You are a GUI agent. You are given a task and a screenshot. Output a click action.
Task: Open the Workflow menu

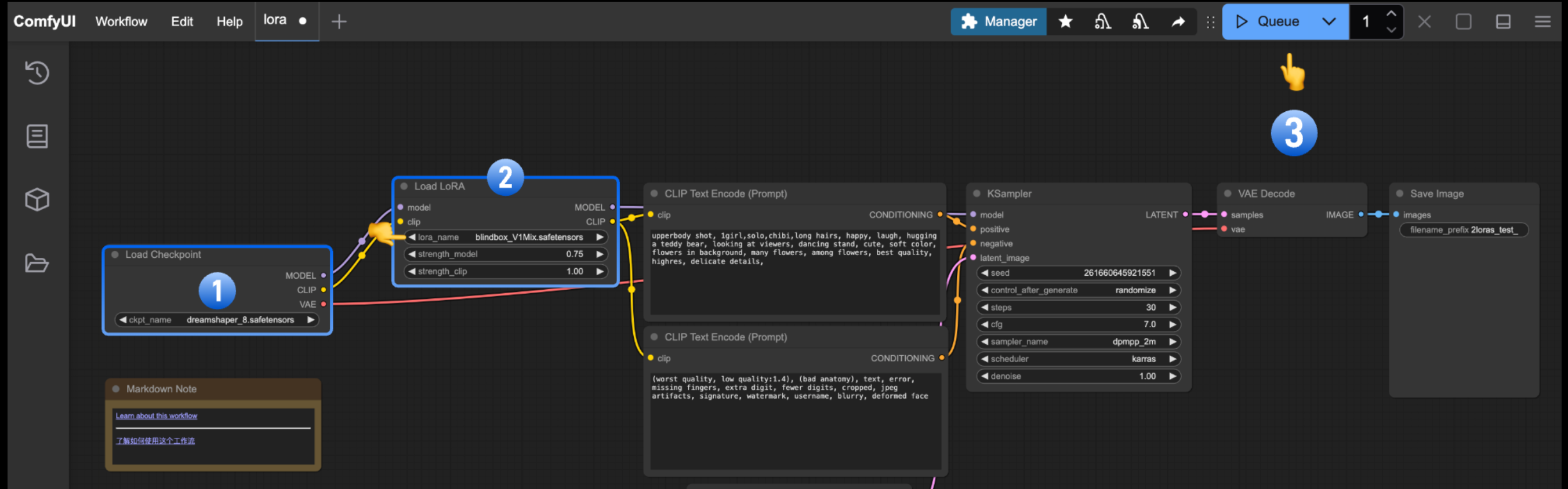[121, 21]
